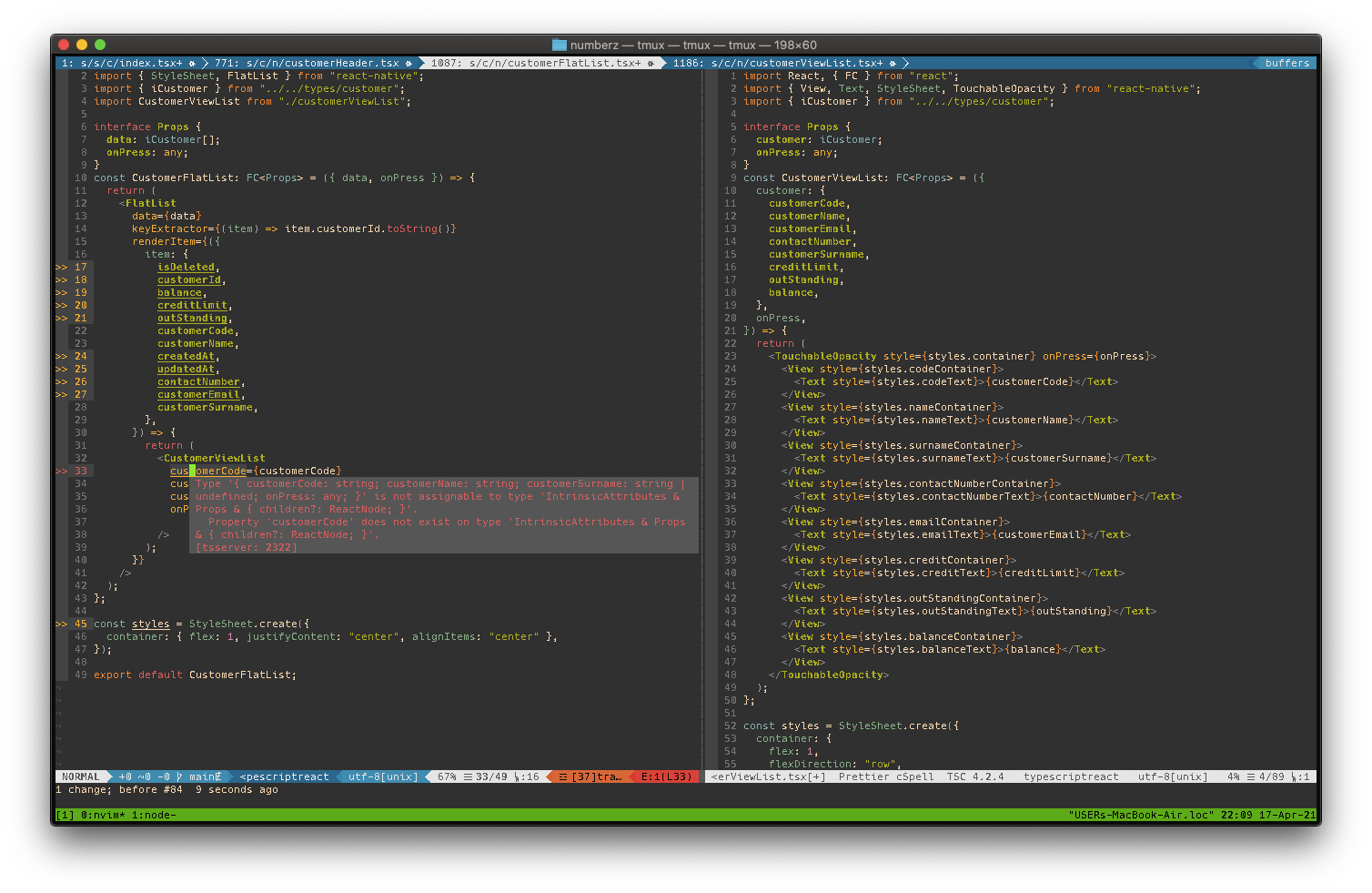Screen dimensions: 1372x893
Task: Toggle Prettier in the right statusline
Action: [863, 776]
